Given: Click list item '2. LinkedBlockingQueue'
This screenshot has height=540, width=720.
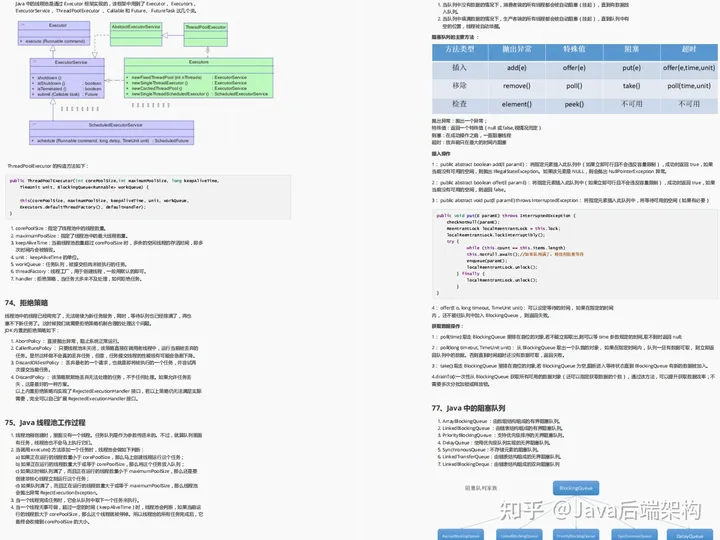Looking at the screenshot, I should (x=498, y=428).
